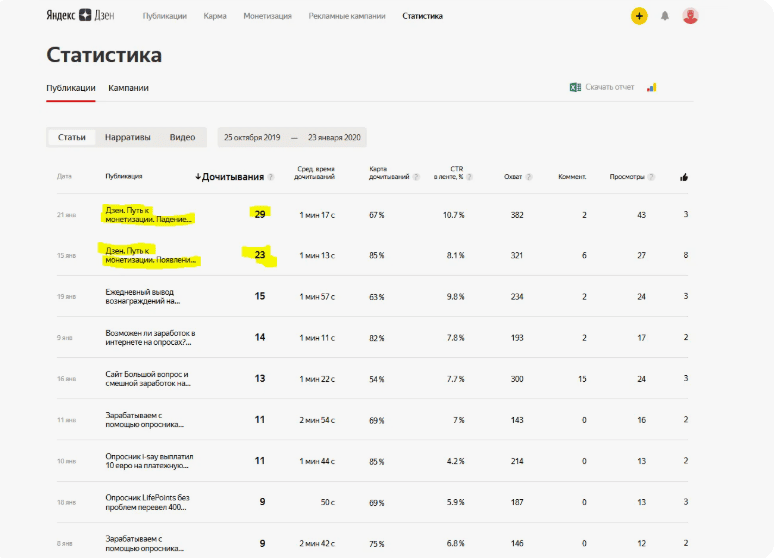Click read time 2 мин 54 с

coord(317,420)
